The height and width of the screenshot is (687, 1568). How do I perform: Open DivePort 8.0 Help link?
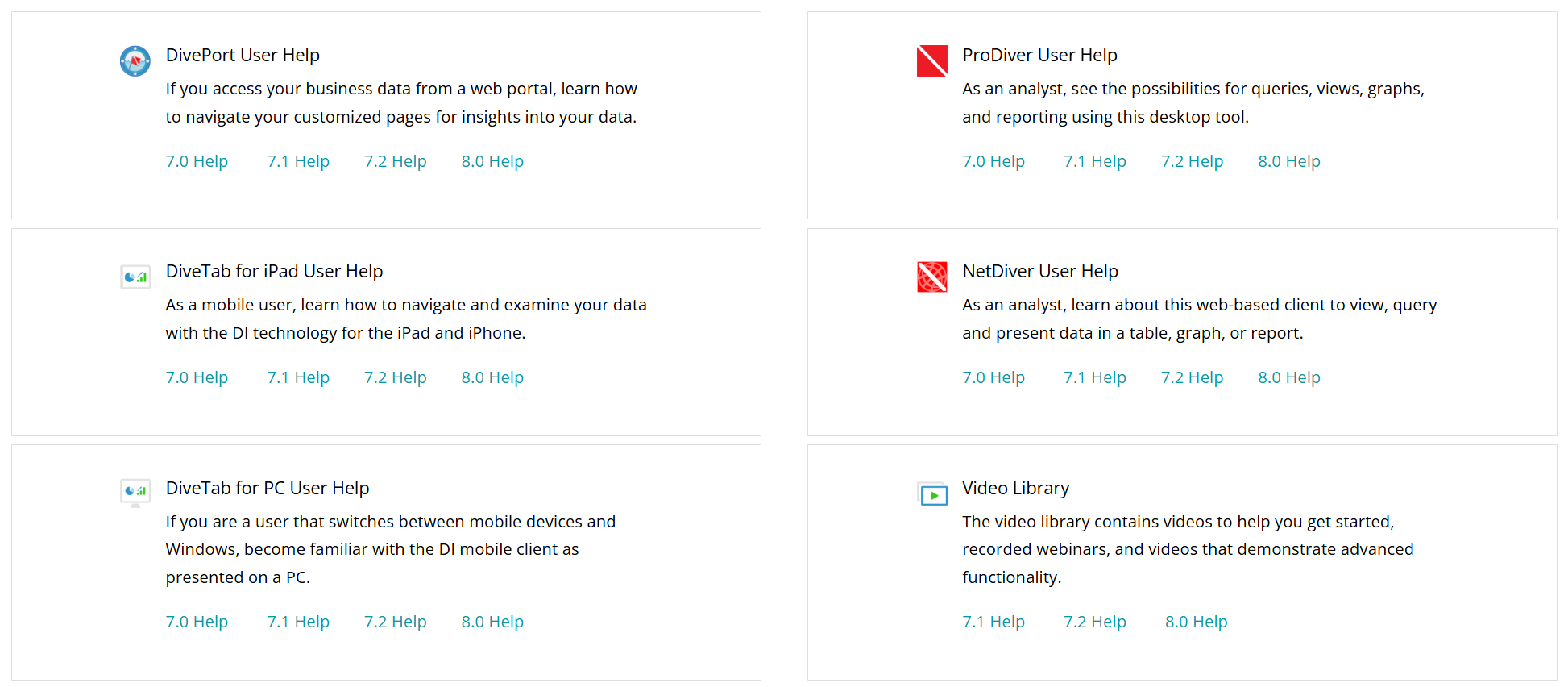click(492, 161)
